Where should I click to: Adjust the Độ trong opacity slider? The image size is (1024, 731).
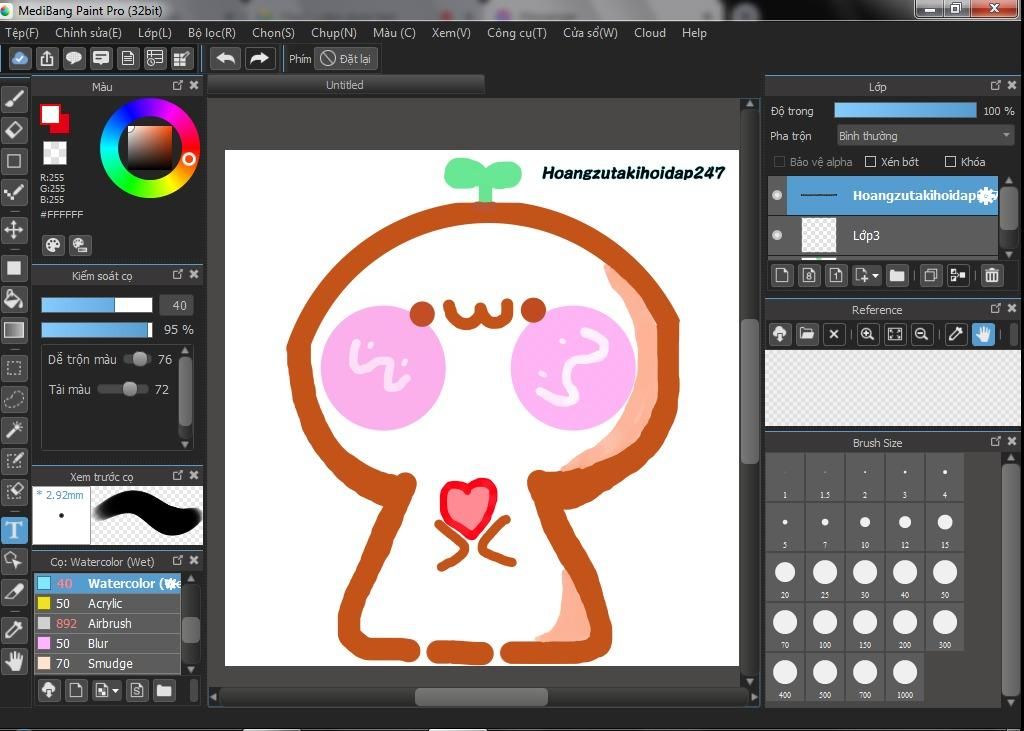[905, 110]
